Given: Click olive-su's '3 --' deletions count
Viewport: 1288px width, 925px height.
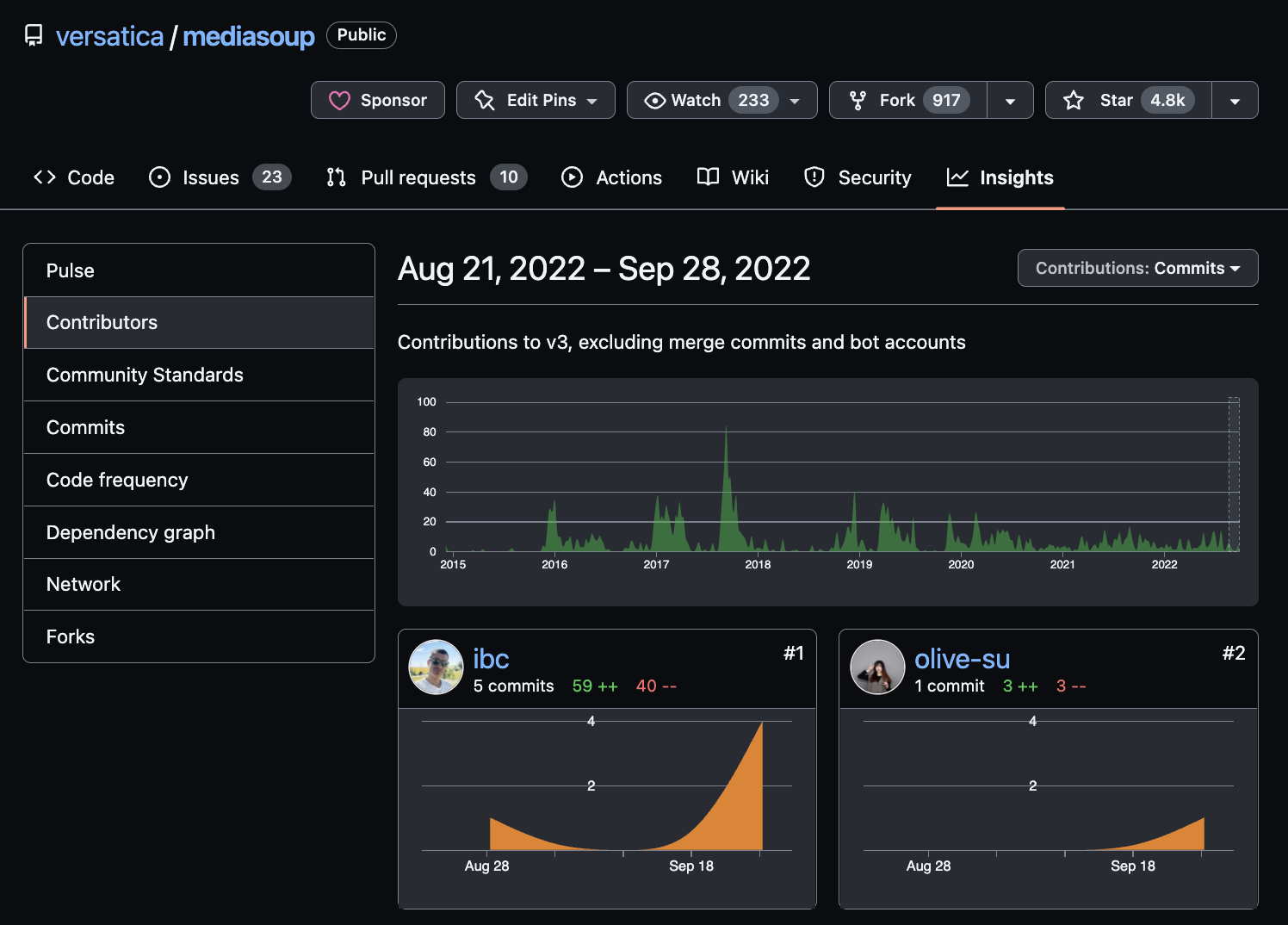Looking at the screenshot, I should pos(1071,686).
